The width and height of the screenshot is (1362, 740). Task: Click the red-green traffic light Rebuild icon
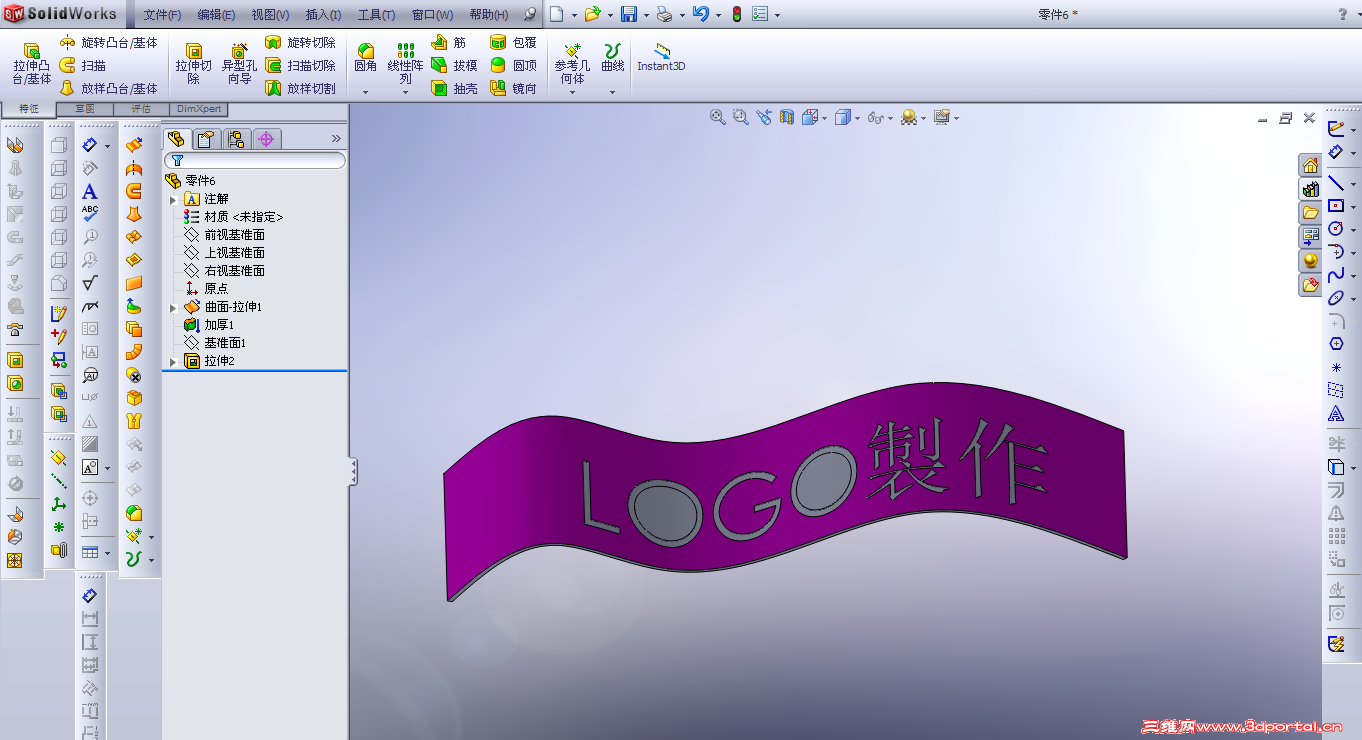tap(737, 15)
